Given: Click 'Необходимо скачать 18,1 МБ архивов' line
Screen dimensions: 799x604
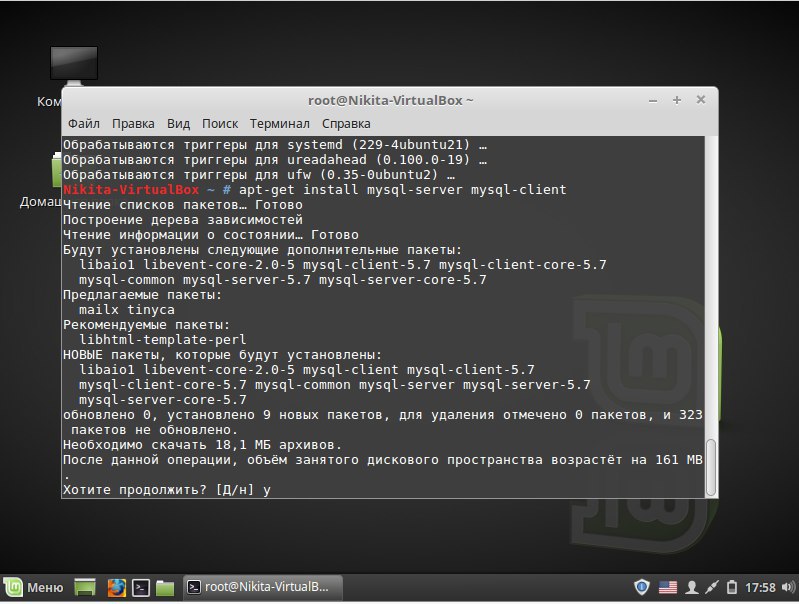Looking at the screenshot, I should click(202, 445).
